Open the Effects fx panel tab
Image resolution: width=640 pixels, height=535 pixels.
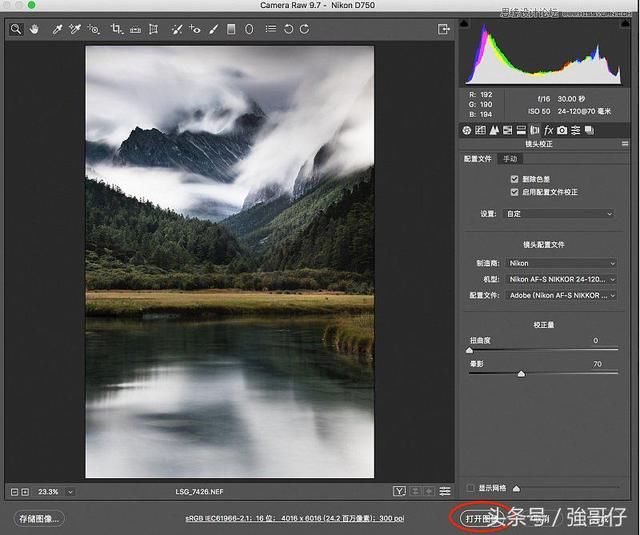[549, 130]
